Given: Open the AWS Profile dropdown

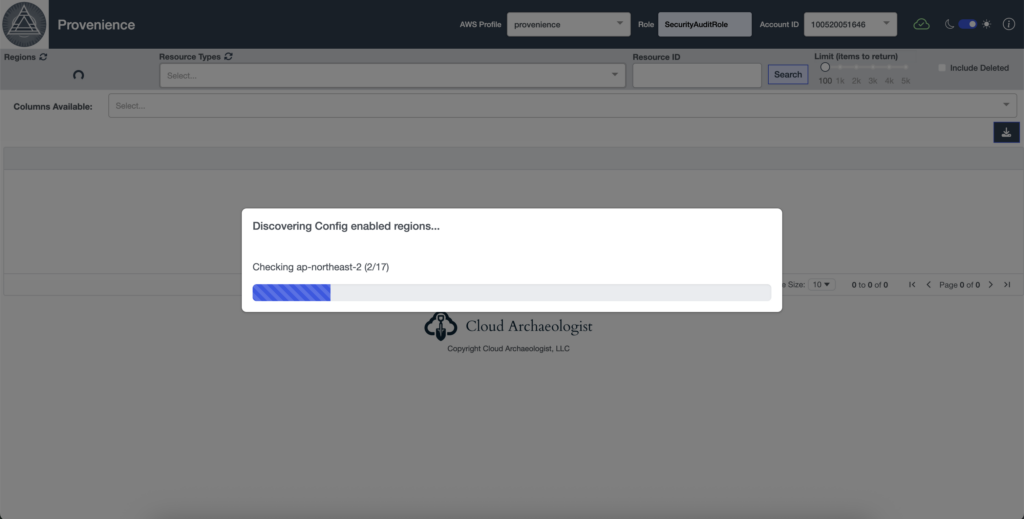Looking at the screenshot, I should [568, 24].
